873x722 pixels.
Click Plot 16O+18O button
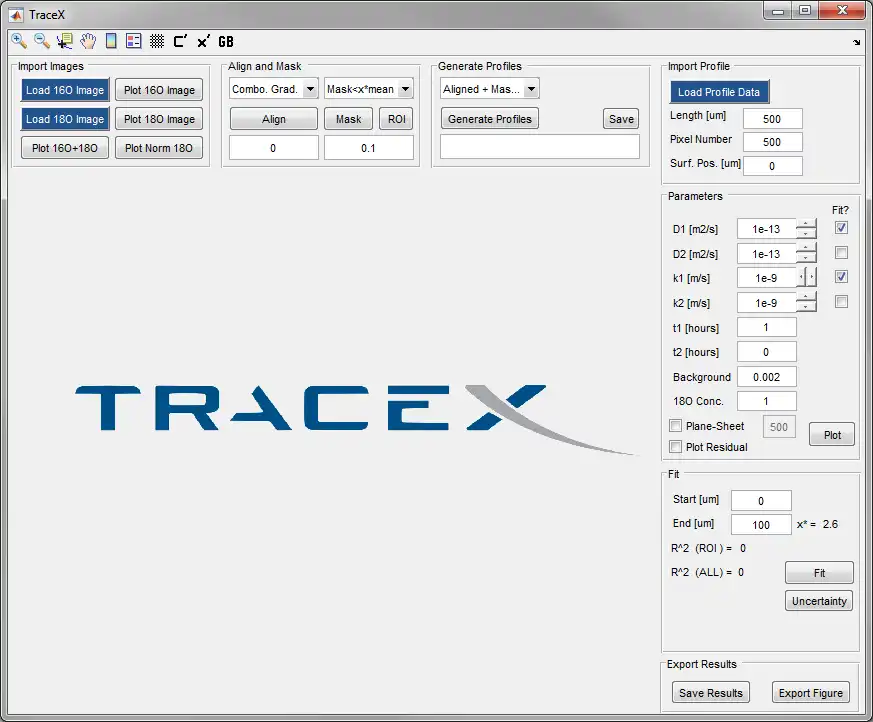(65, 148)
